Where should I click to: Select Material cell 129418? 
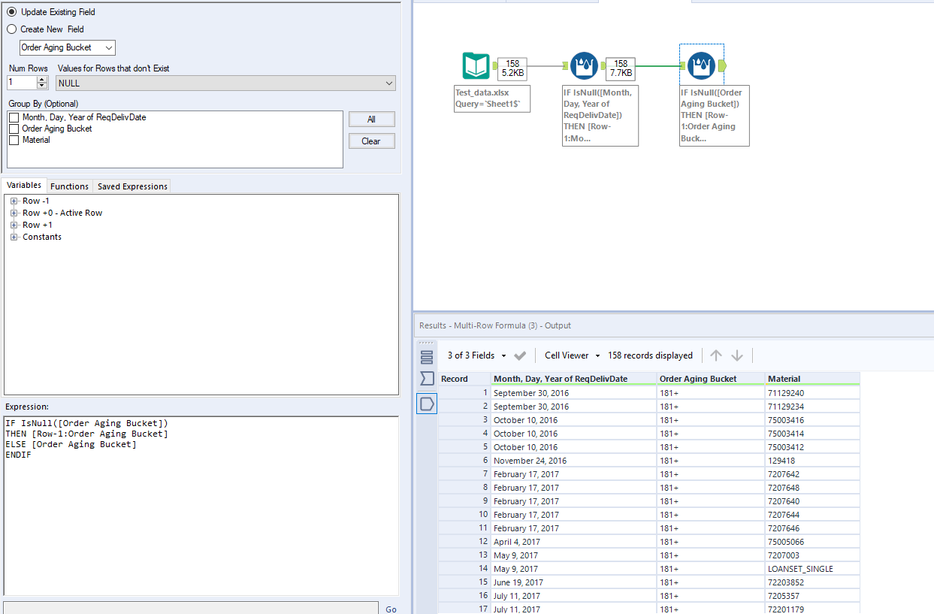pyautogui.click(x=812, y=461)
